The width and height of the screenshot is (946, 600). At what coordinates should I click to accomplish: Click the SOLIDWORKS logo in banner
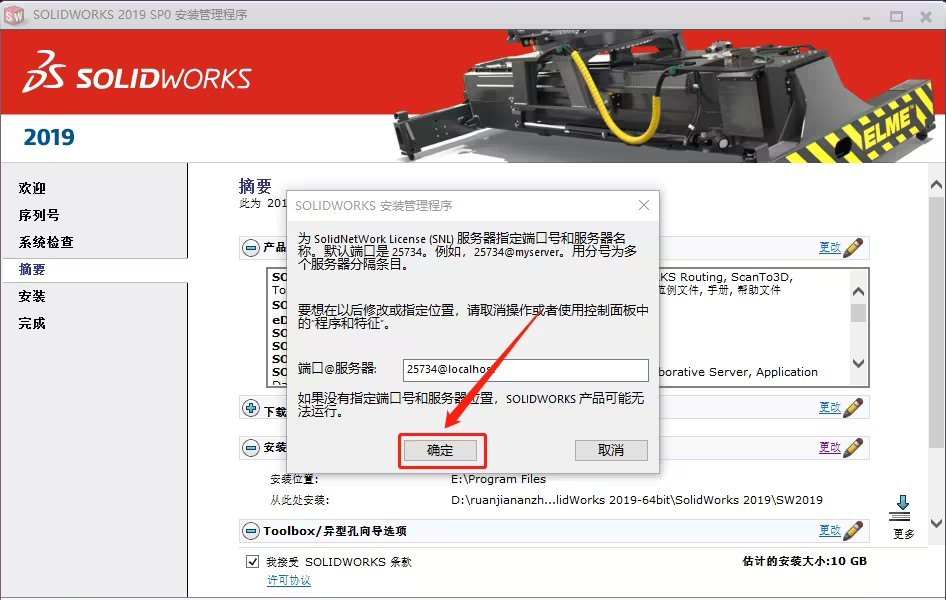pyautogui.click(x=137, y=74)
